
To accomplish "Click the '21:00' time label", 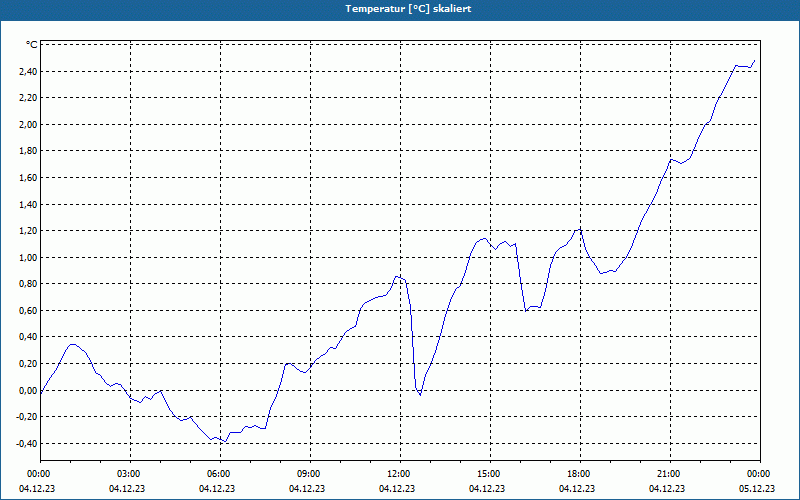I will tap(670, 474).
